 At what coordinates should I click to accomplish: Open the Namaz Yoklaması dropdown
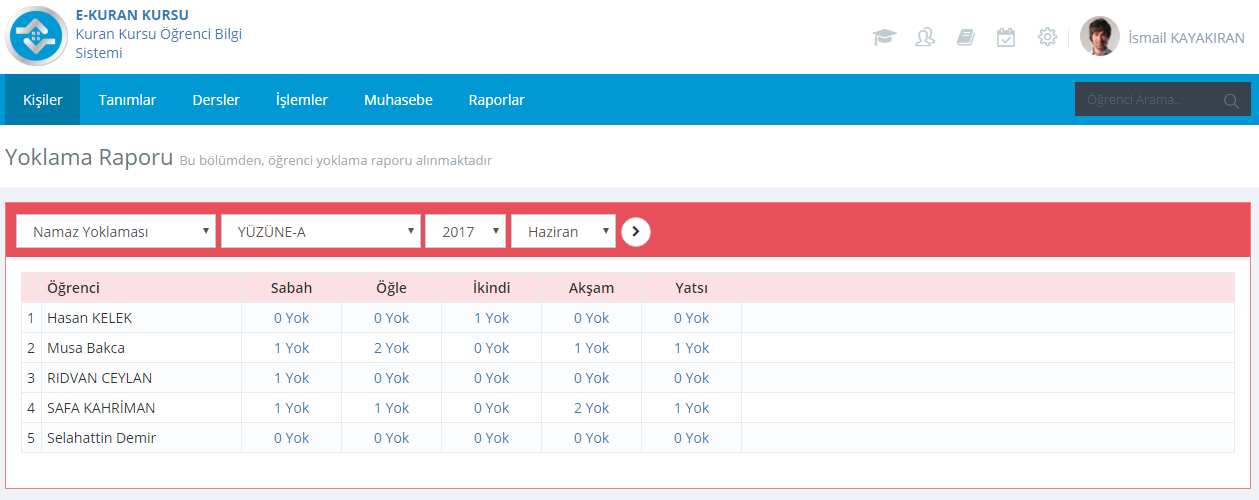click(116, 232)
